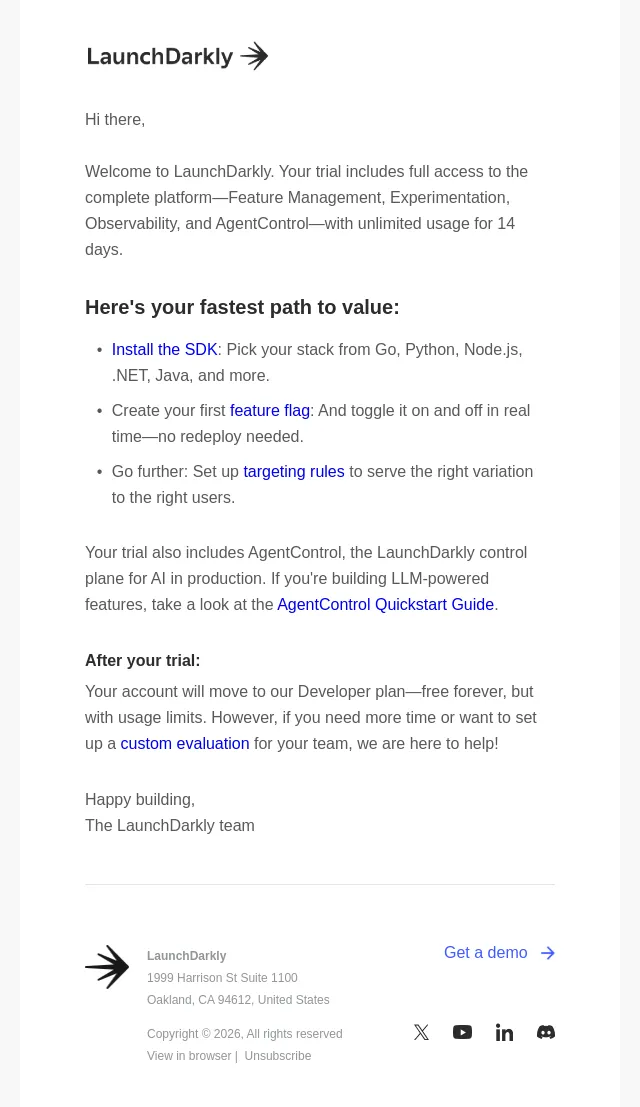Viewport: 640px width, 1107px height.
Task: Click the arrow next to Get a demo
Action: pyautogui.click(x=548, y=953)
